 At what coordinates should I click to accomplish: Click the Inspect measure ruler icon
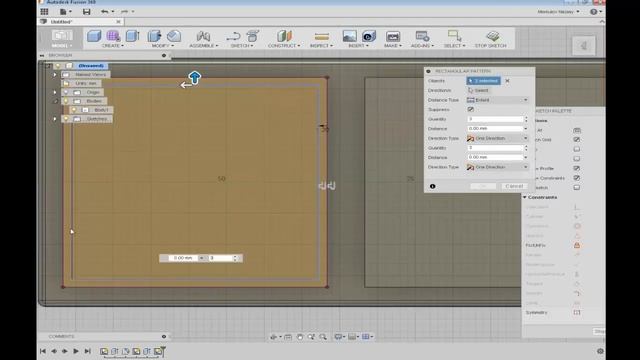click(322, 37)
